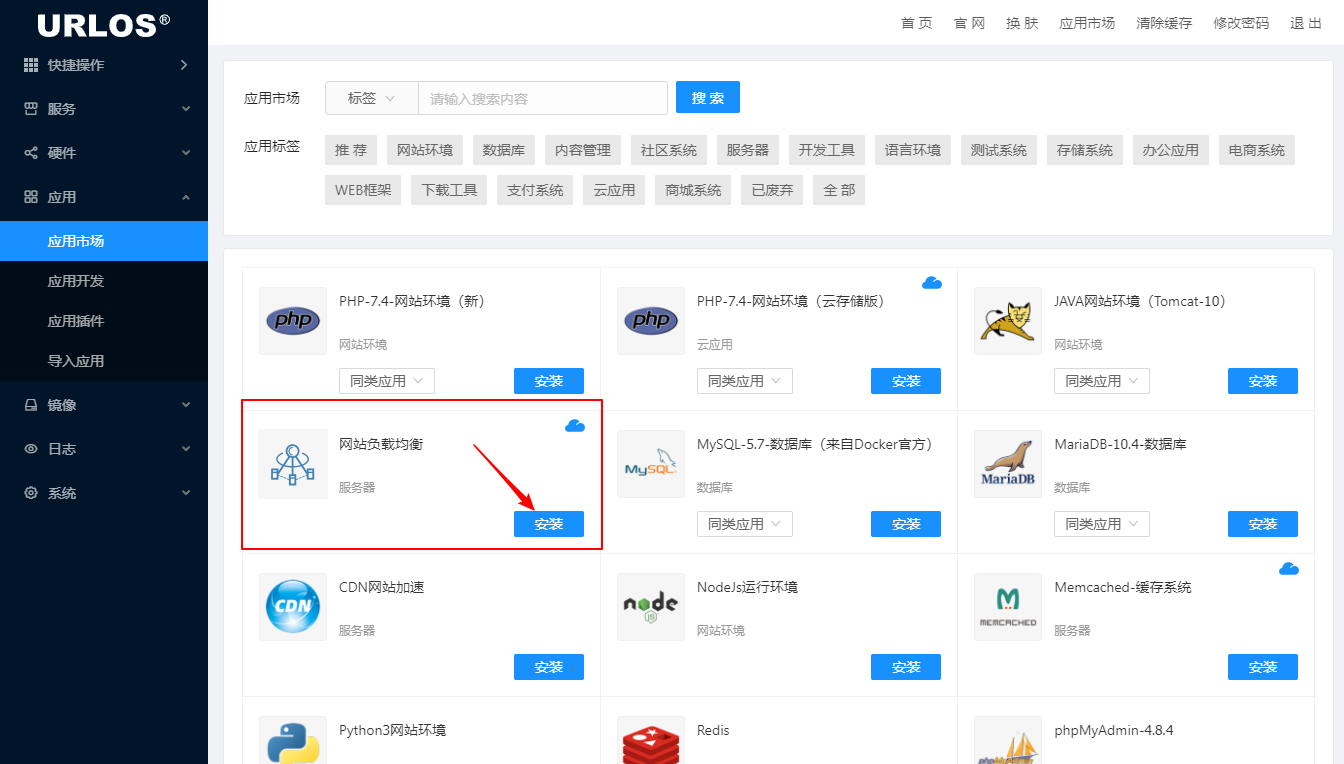Click the 搜索 button
Image resolution: width=1344 pixels, height=764 pixels.
(708, 97)
